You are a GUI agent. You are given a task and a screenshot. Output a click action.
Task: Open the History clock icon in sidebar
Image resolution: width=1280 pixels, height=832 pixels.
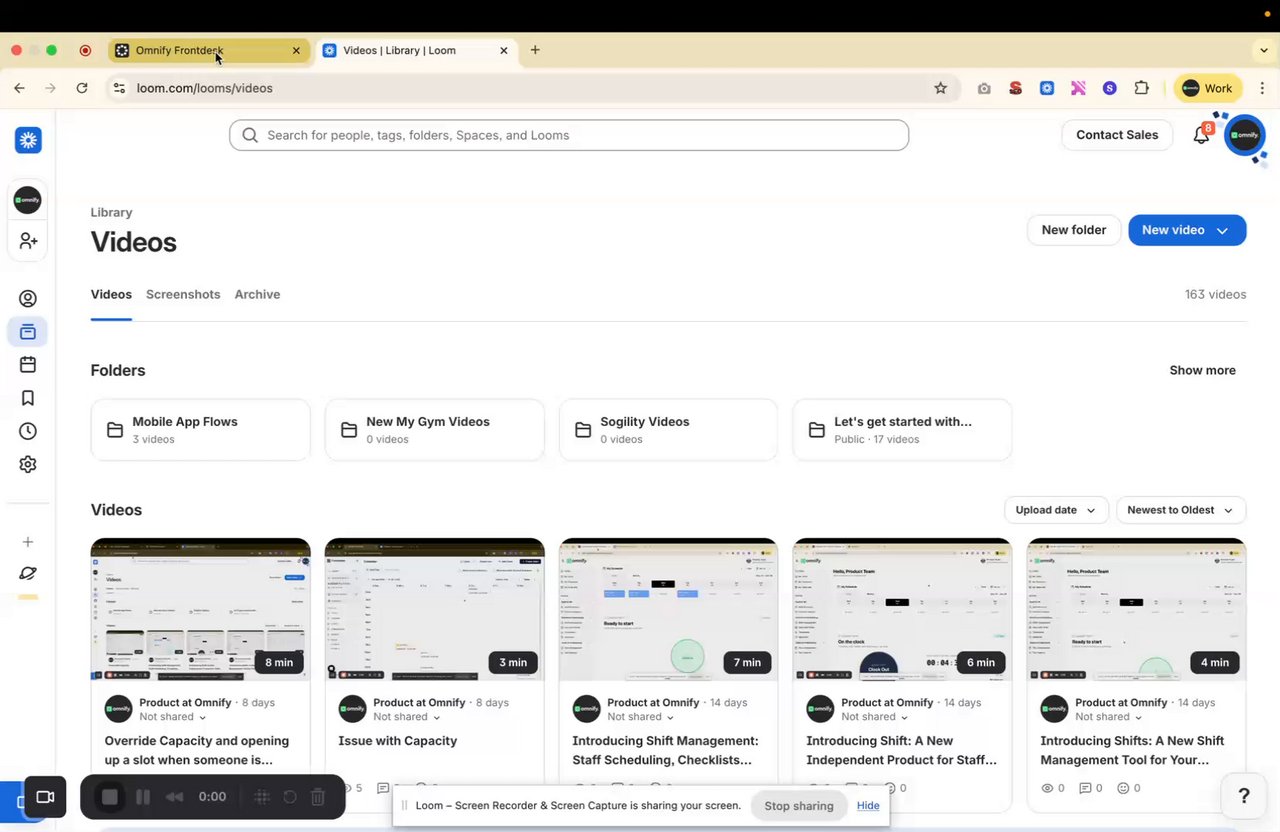point(28,431)
